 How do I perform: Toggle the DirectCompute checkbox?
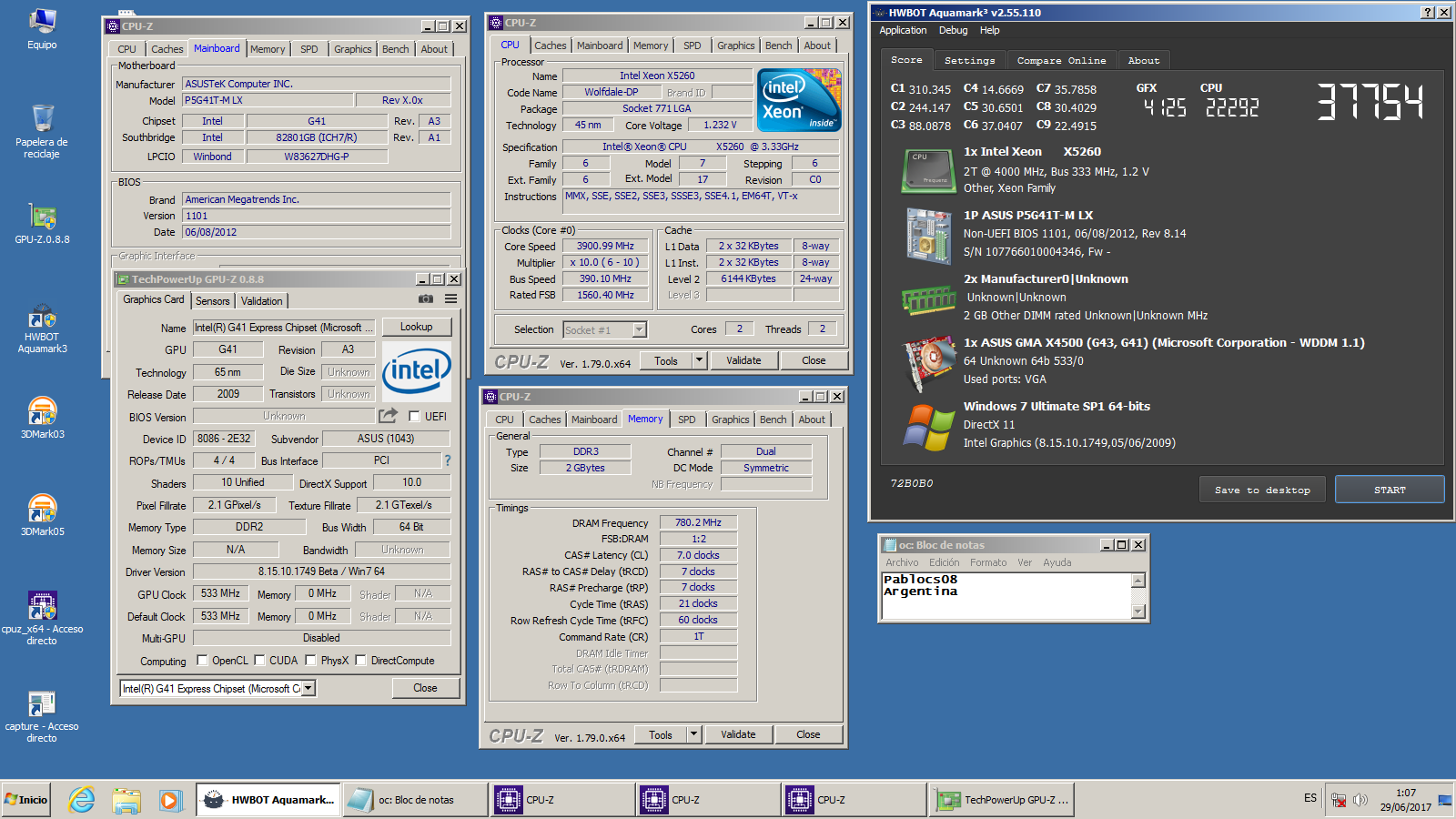tap(360, 660)
